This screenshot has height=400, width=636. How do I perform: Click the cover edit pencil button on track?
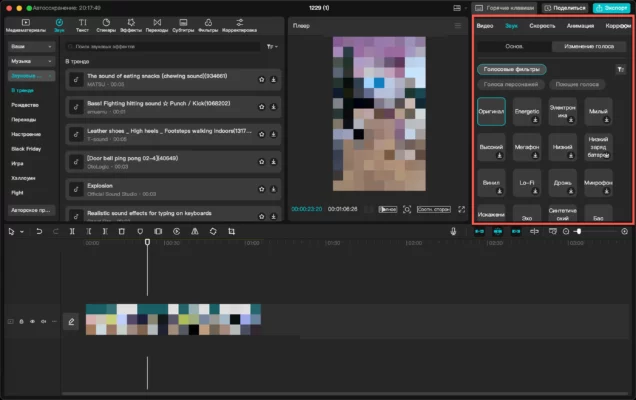71,322
